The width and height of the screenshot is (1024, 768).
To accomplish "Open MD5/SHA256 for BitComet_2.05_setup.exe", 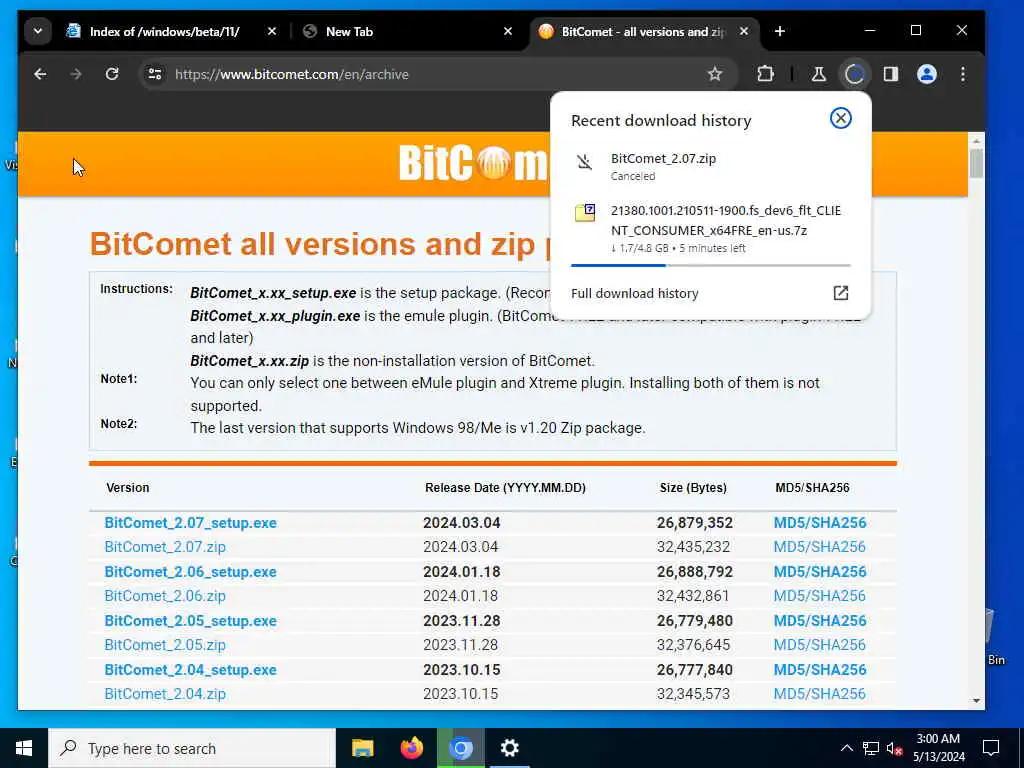I will (x=820, y=621).
